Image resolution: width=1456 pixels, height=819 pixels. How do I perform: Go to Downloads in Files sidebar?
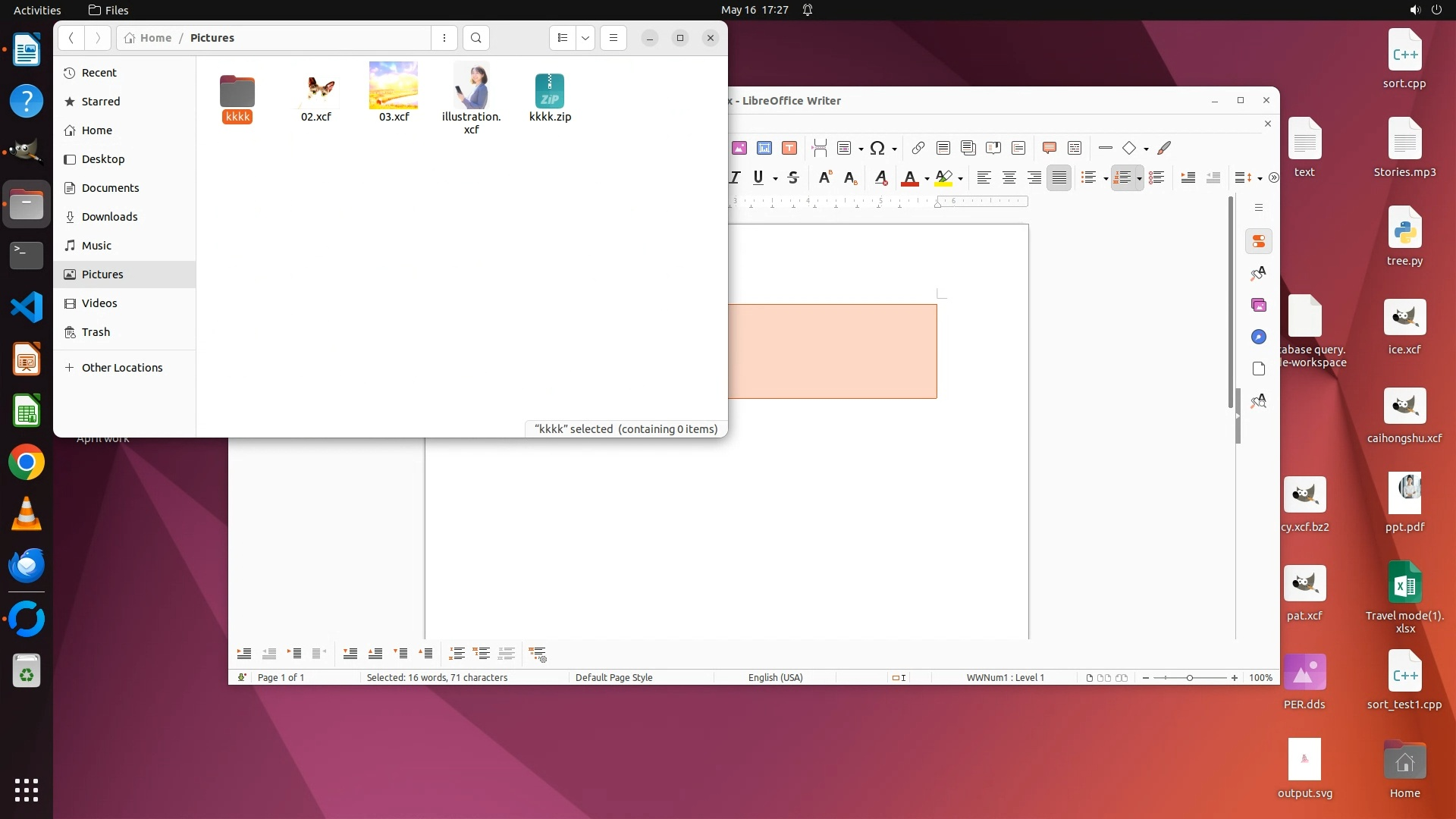109,217
